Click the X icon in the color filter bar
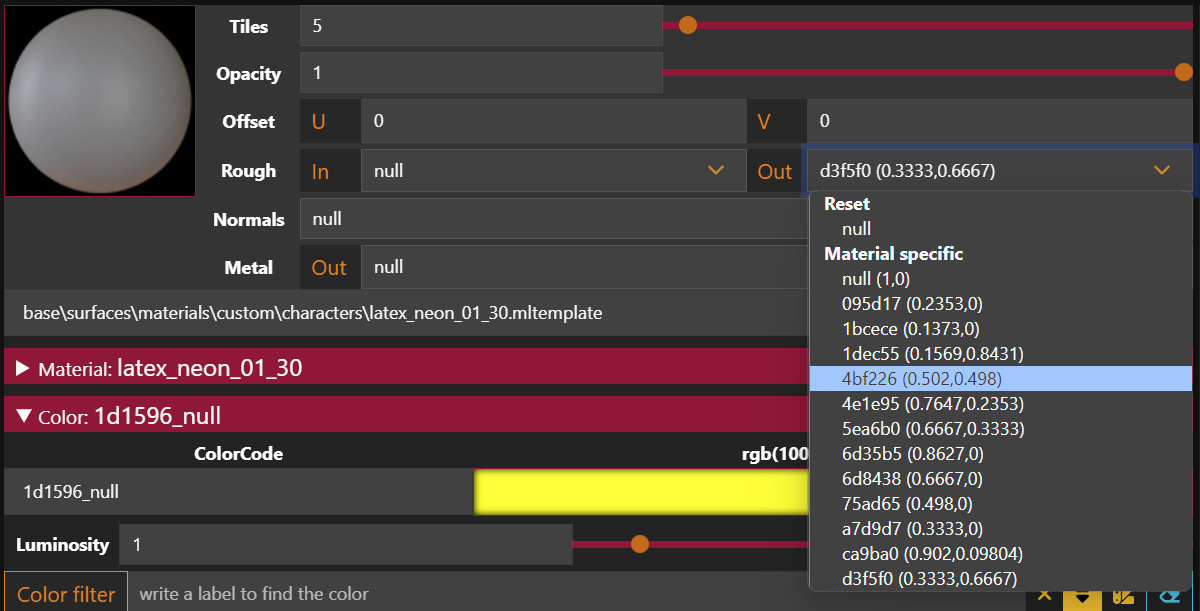This screenshot has width=1200, height=611. pyautogui.click(x=1044, y=597)
